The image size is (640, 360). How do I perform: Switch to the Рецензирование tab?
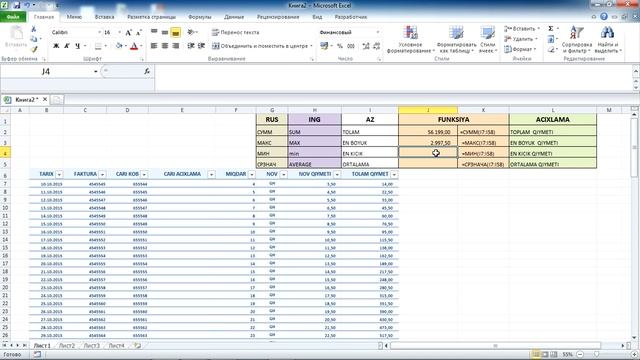pyautogui.click(x=278, y=17)
